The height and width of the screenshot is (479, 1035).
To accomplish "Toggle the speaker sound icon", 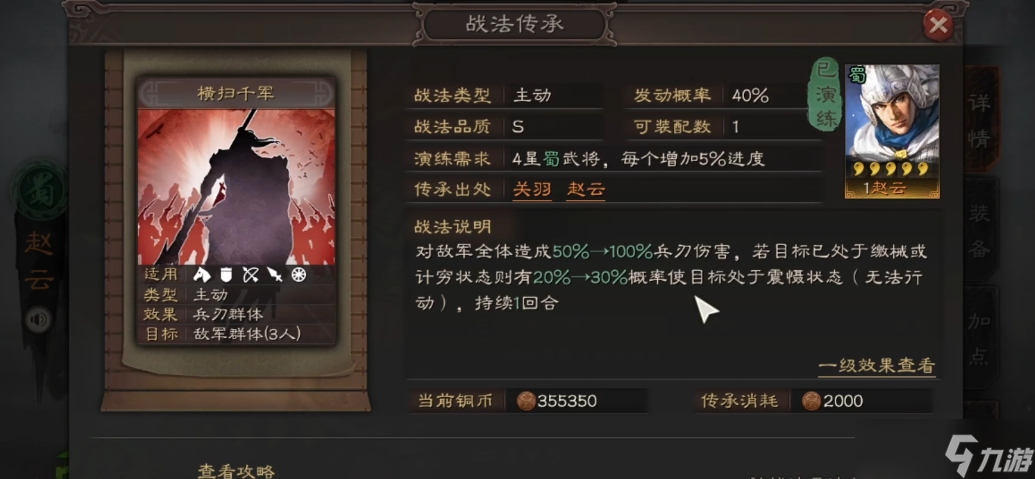I will (38, 321).
